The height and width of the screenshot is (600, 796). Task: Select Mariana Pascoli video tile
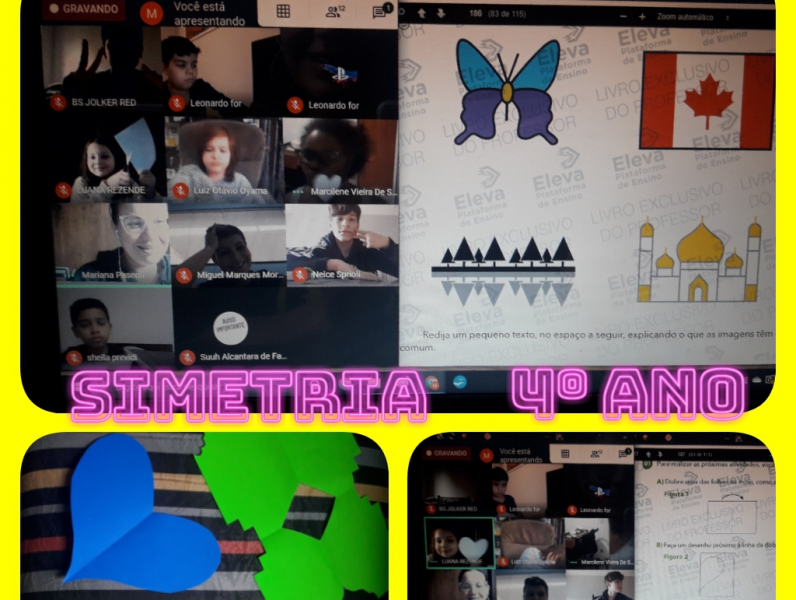(x=112, y=243)
